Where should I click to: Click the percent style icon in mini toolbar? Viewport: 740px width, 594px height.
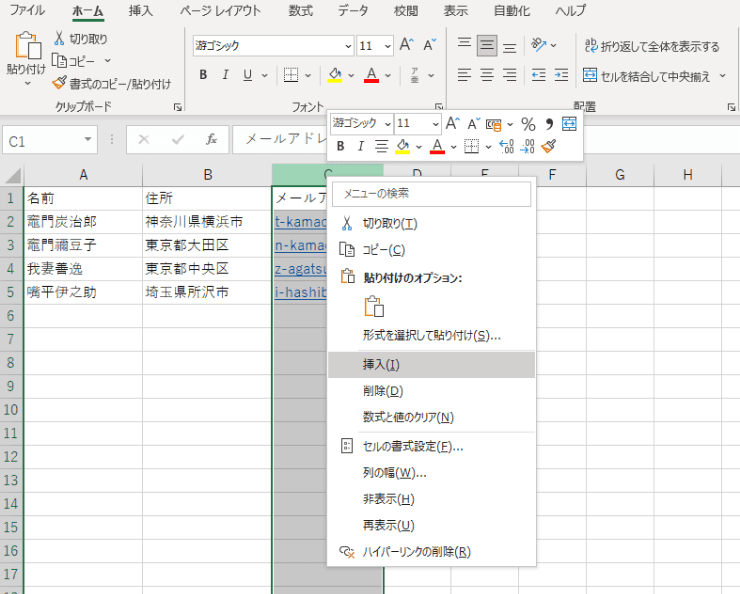click(528, 124)
